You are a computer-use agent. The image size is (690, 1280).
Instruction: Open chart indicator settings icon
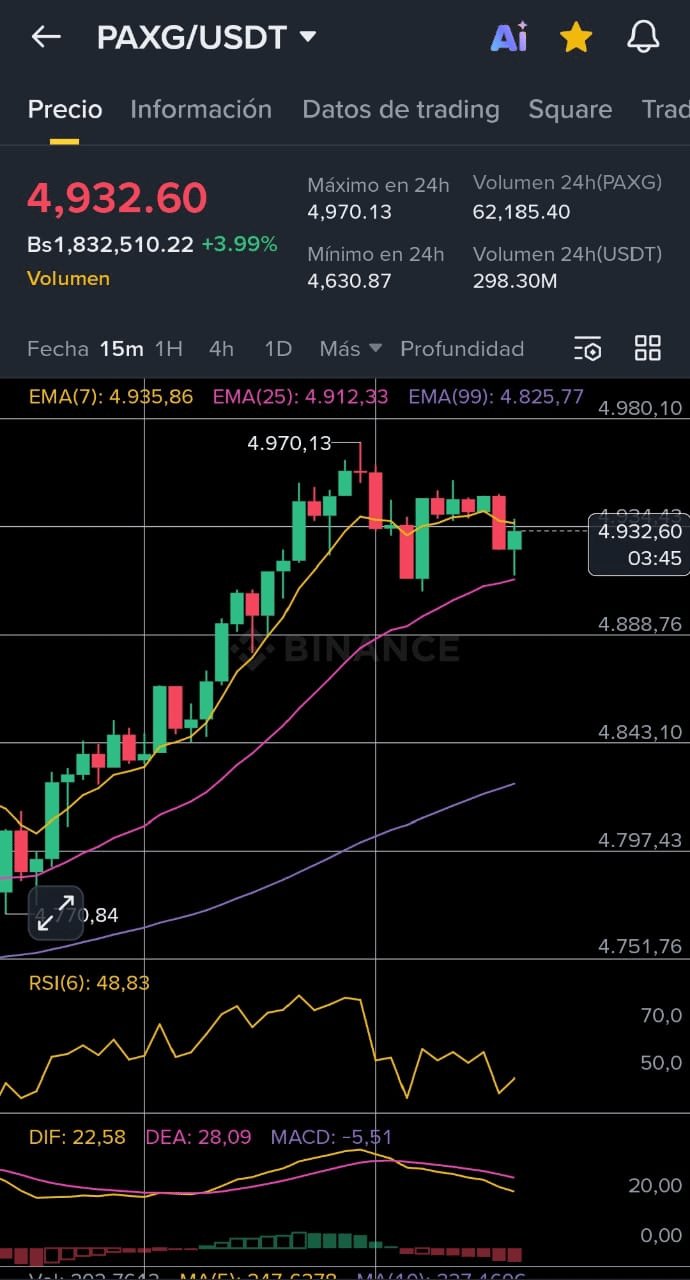[587, 348]
